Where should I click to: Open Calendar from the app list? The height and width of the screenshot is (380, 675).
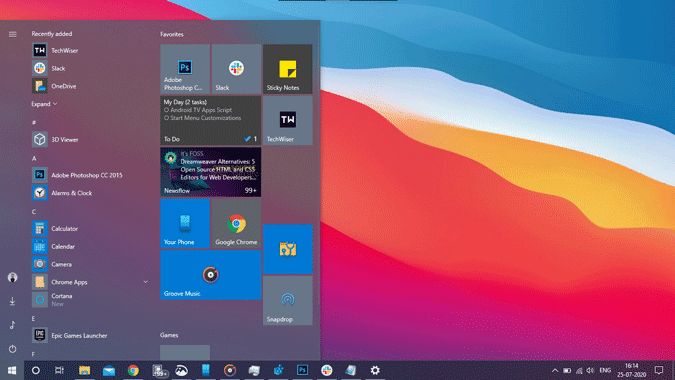coord(90,247)
